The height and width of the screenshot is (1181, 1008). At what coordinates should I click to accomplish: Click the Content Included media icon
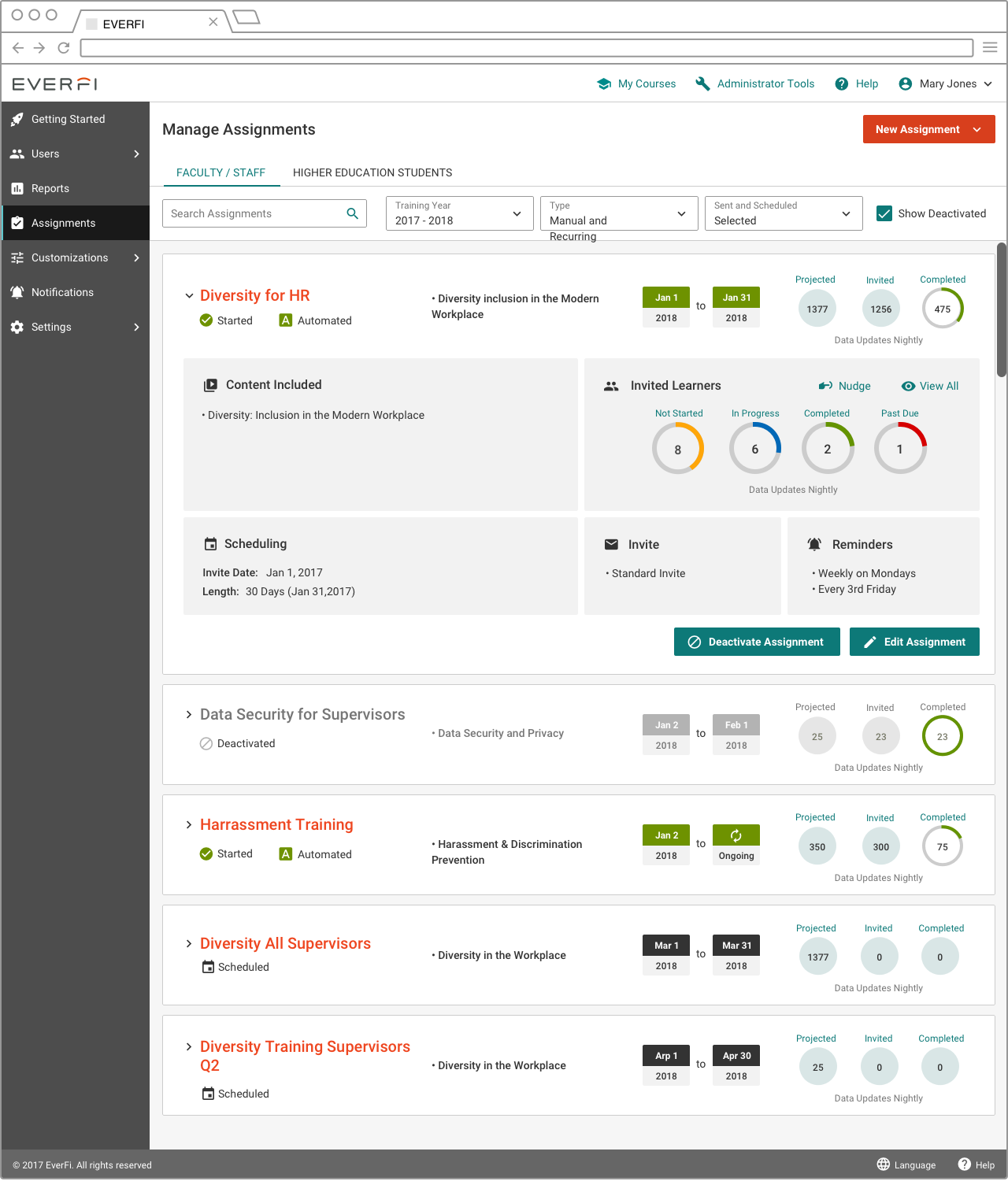(x=211, y=385)
